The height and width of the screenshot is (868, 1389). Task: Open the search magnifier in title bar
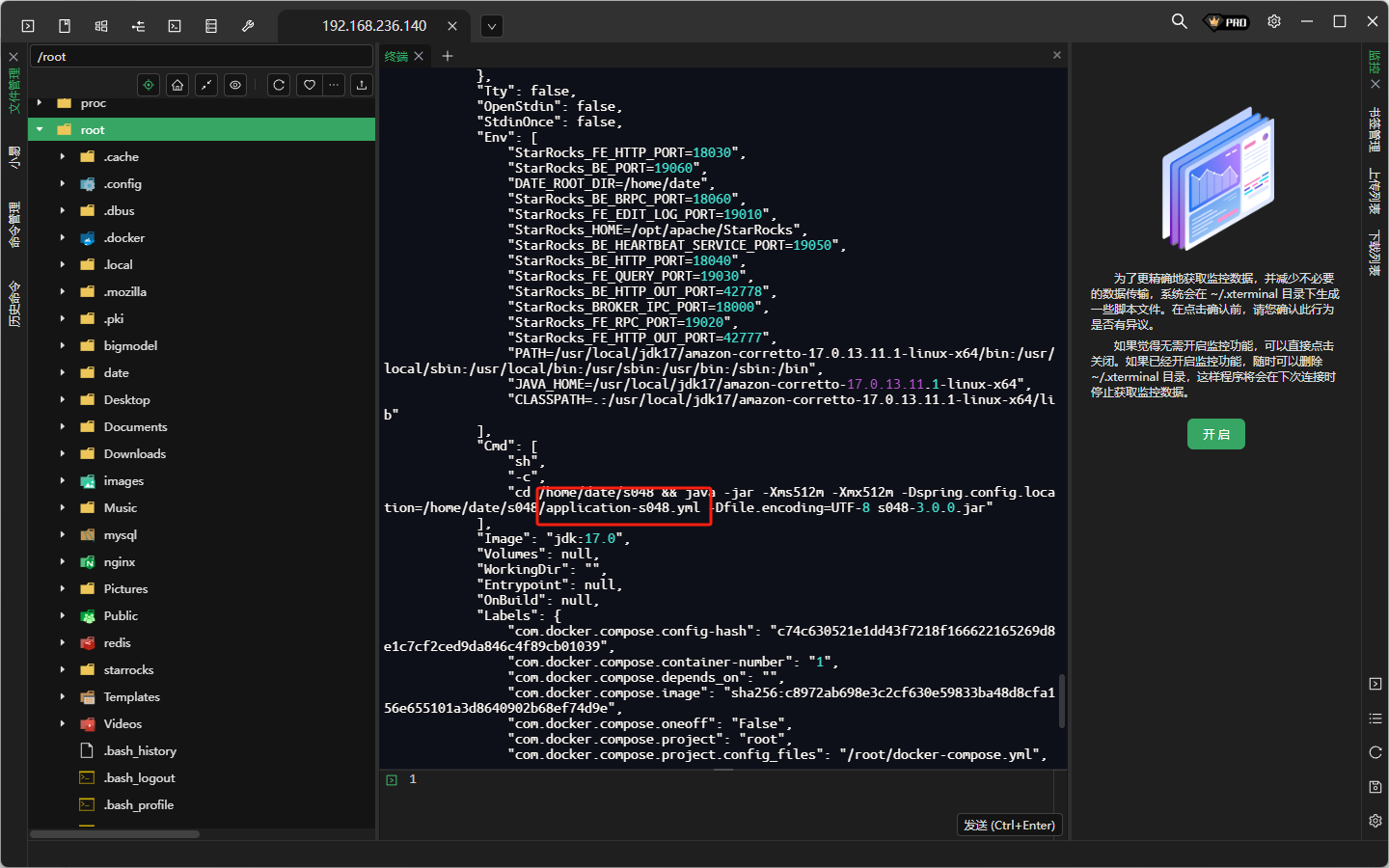[1179, 21]
